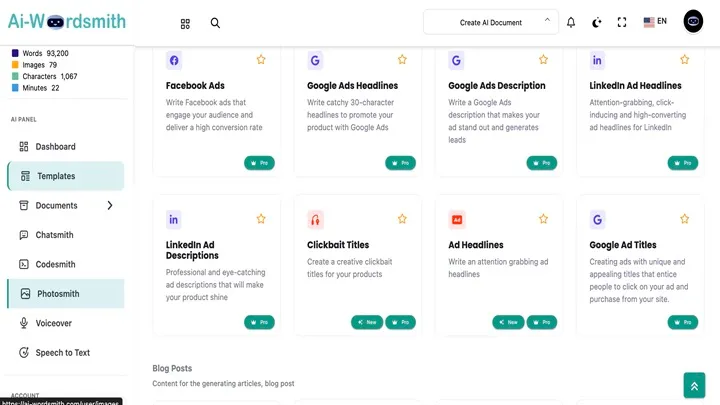Click Pro badge on Google Ad Titles
This screenshot has width=720, height=405.
tap(684, 322)
